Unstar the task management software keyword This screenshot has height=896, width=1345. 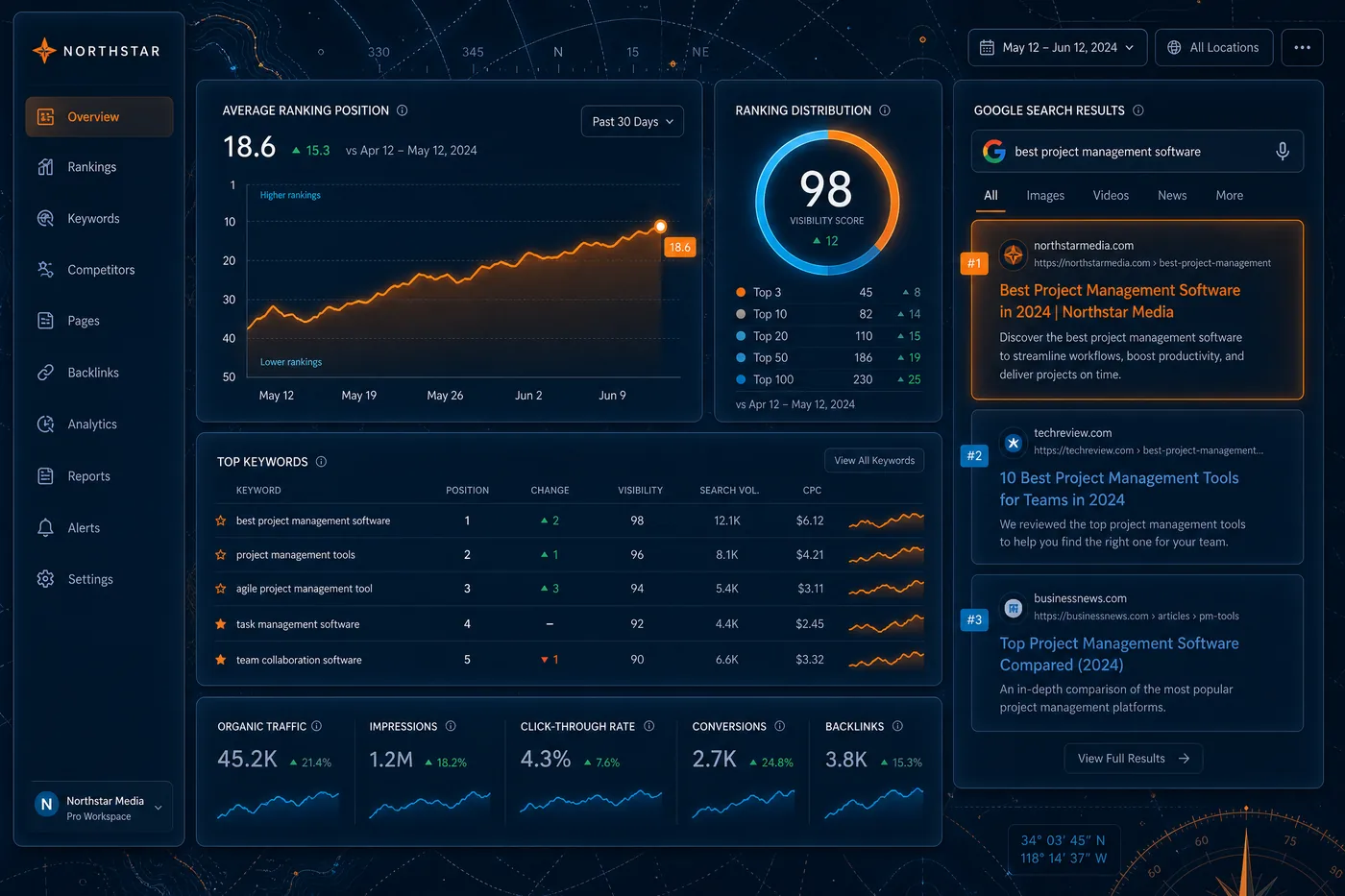click(x=220, y=624)
